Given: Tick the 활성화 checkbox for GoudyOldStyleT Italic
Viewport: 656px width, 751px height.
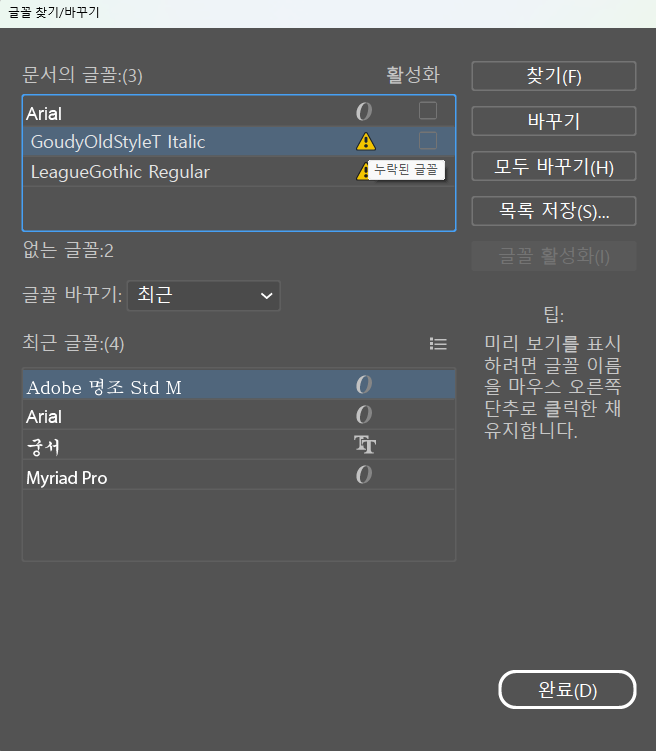Looking at the screenshot, I should point(428,141).
